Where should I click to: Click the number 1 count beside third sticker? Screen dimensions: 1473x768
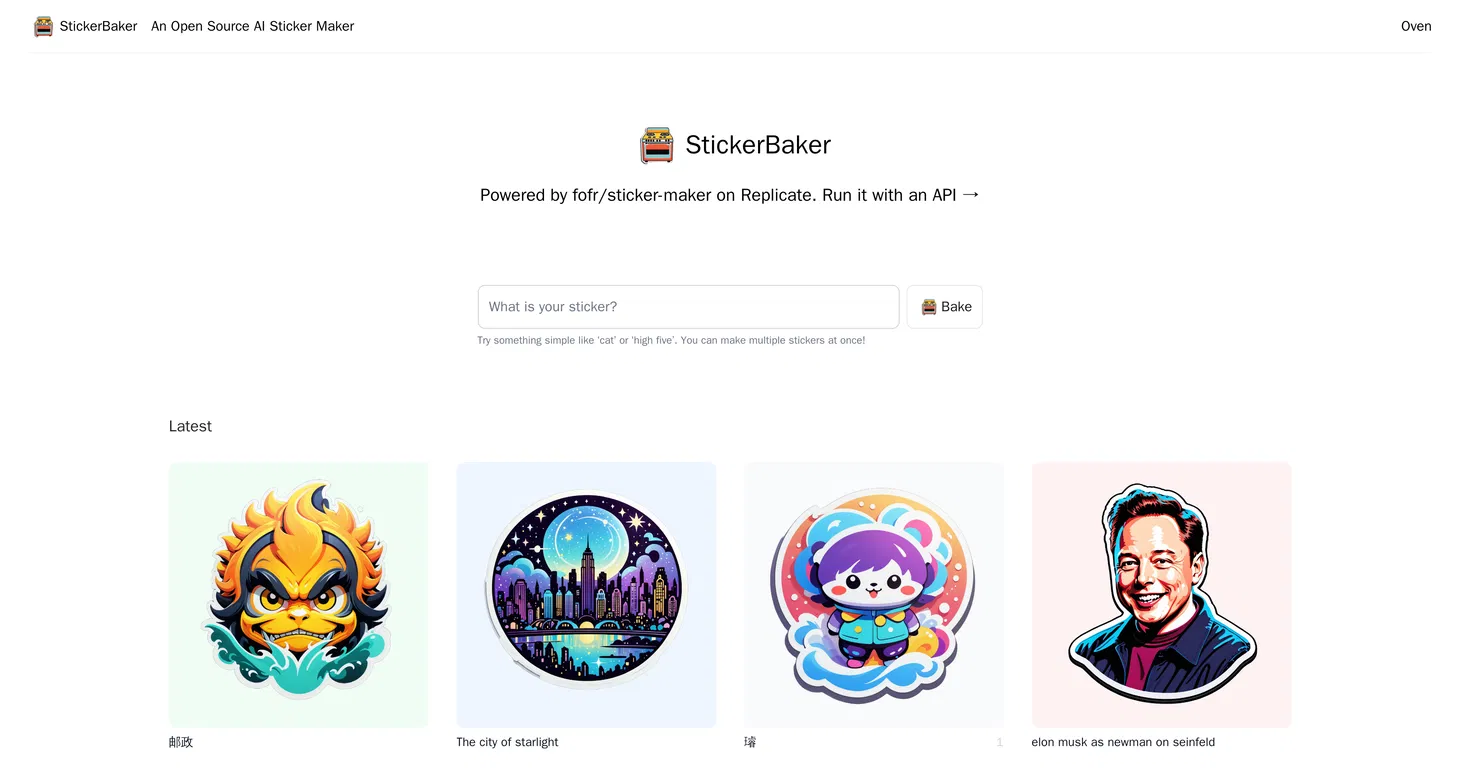point(999,742)
